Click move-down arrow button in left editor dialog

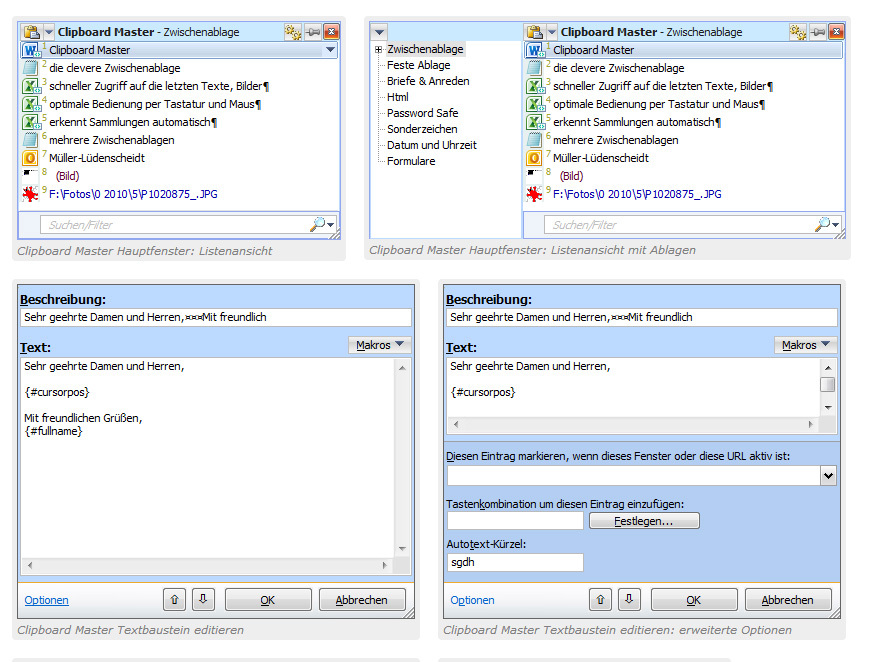coord(203,599)
